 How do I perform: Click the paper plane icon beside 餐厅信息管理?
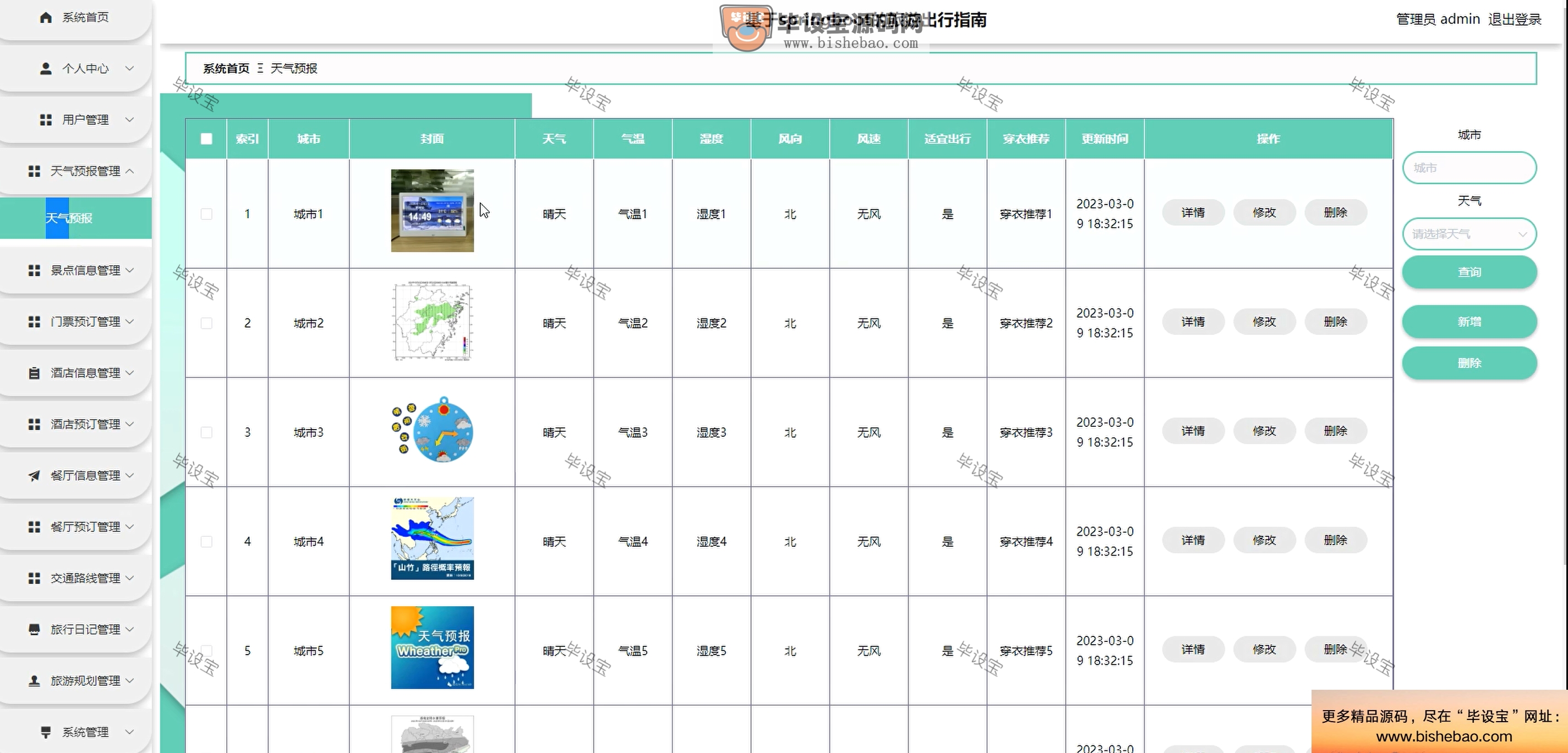coord(34,476)
